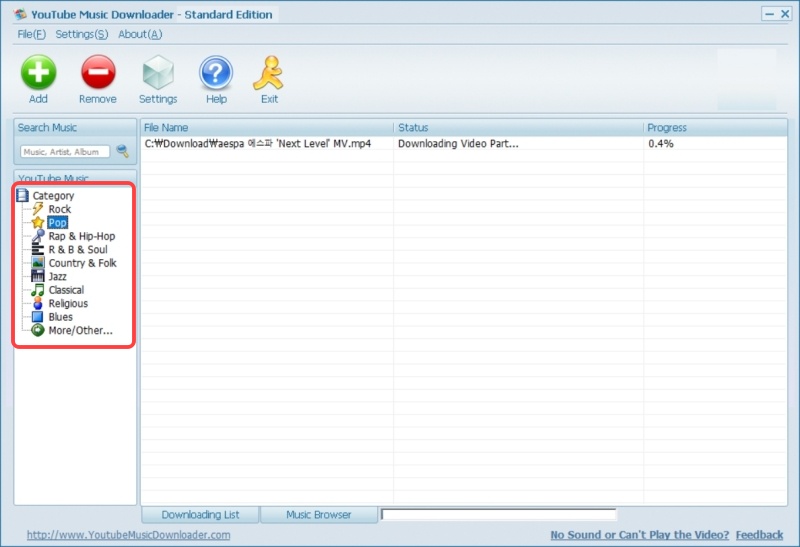
Task: Click the app logo in title bar
Action: 20,14
